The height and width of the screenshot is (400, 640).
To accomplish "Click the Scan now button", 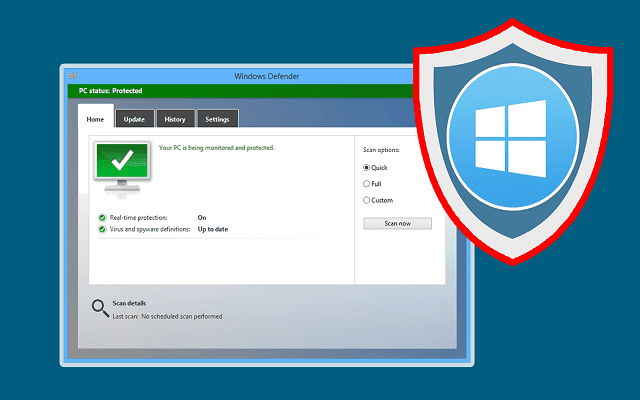I will tap(398, 224).
